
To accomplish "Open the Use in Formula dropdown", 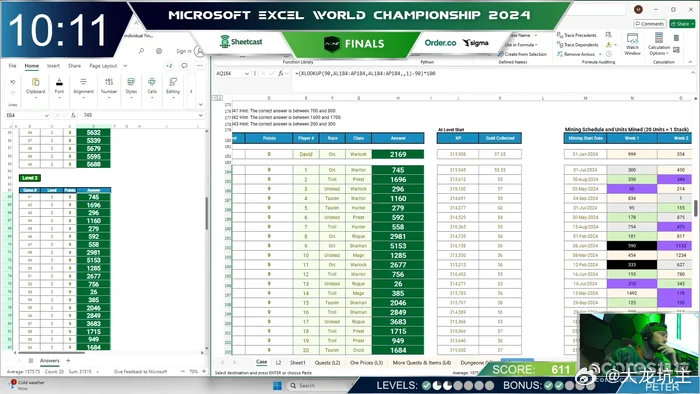I will coord(521,45).
